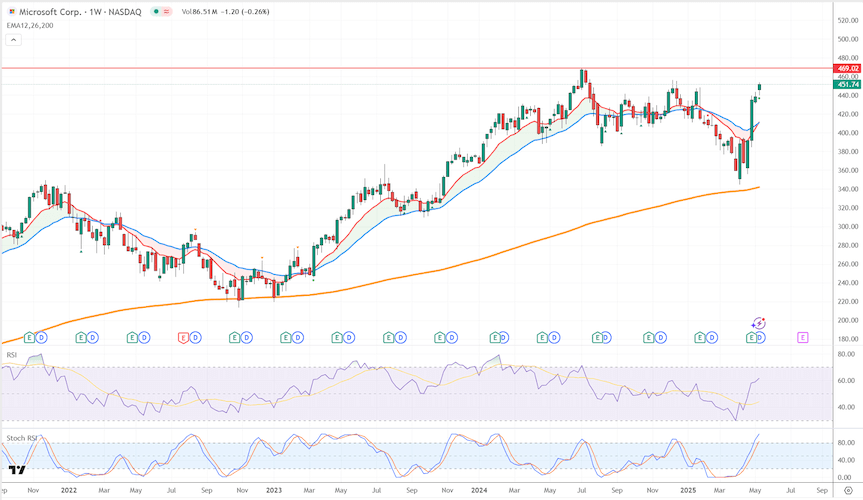The width and height of the screenshot is (863, 500).
Task: Open the pink upcoming earnings E marker
Action: (802, 338)
